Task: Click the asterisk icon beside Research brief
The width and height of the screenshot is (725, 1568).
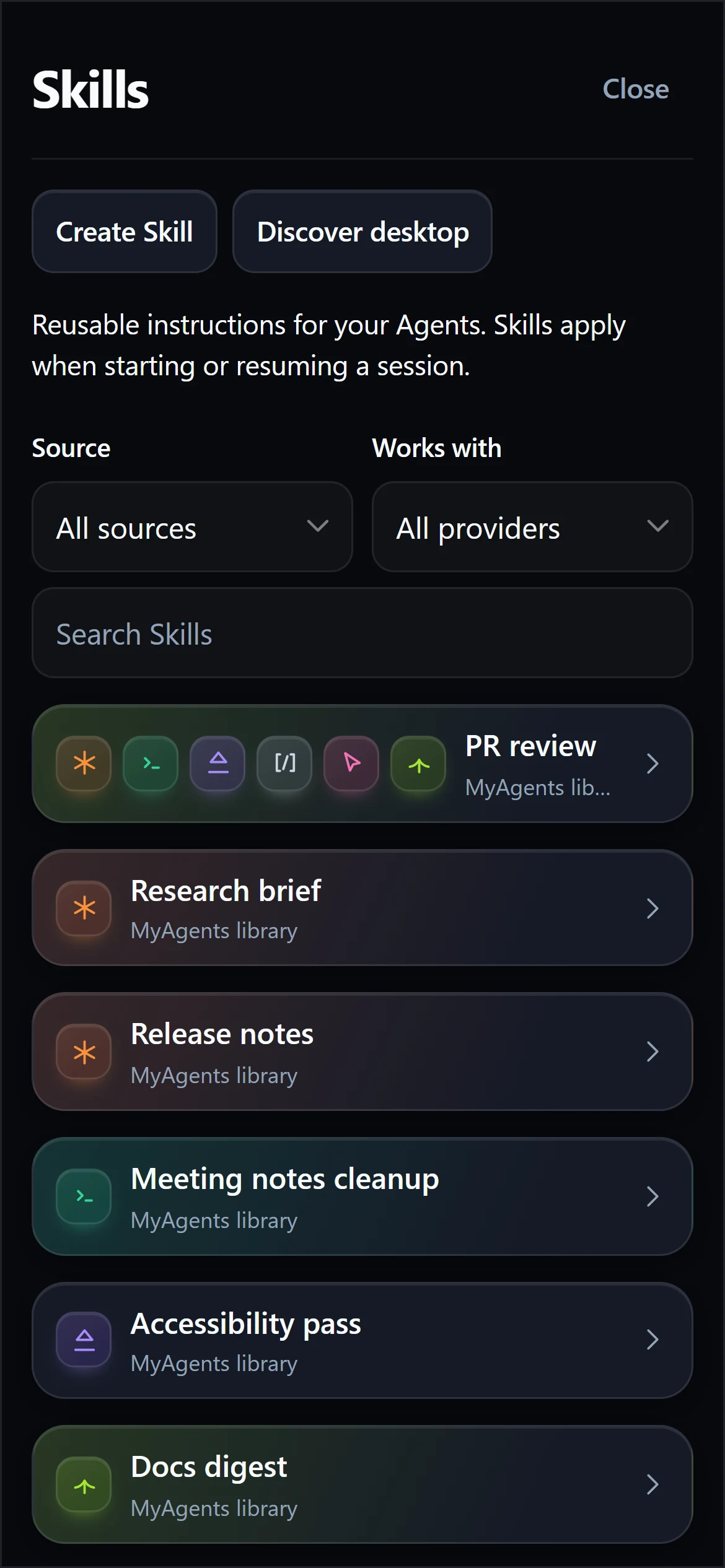Action: click(x=84, y=908)
